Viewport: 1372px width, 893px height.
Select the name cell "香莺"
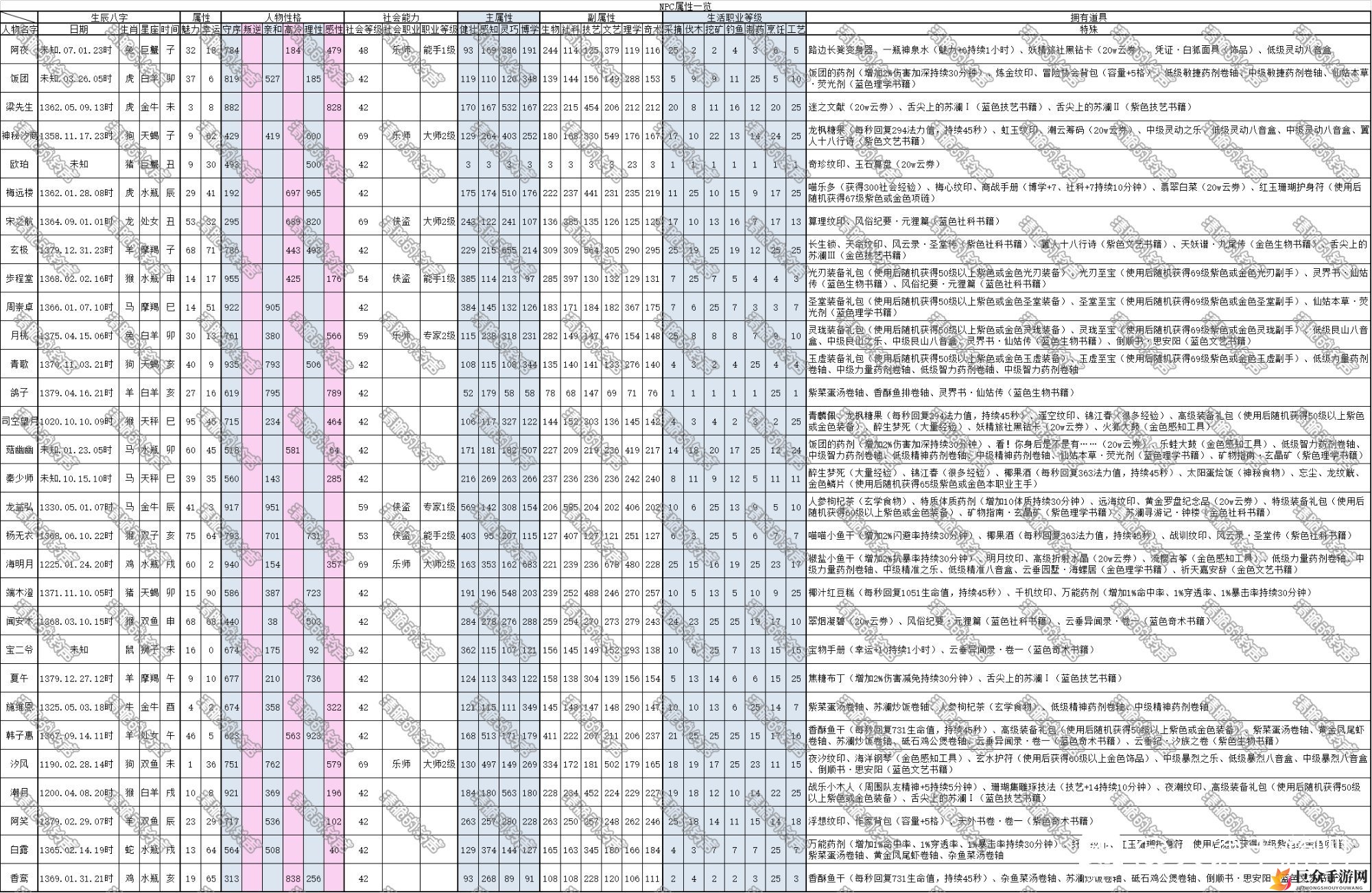[x=19, y=878]
